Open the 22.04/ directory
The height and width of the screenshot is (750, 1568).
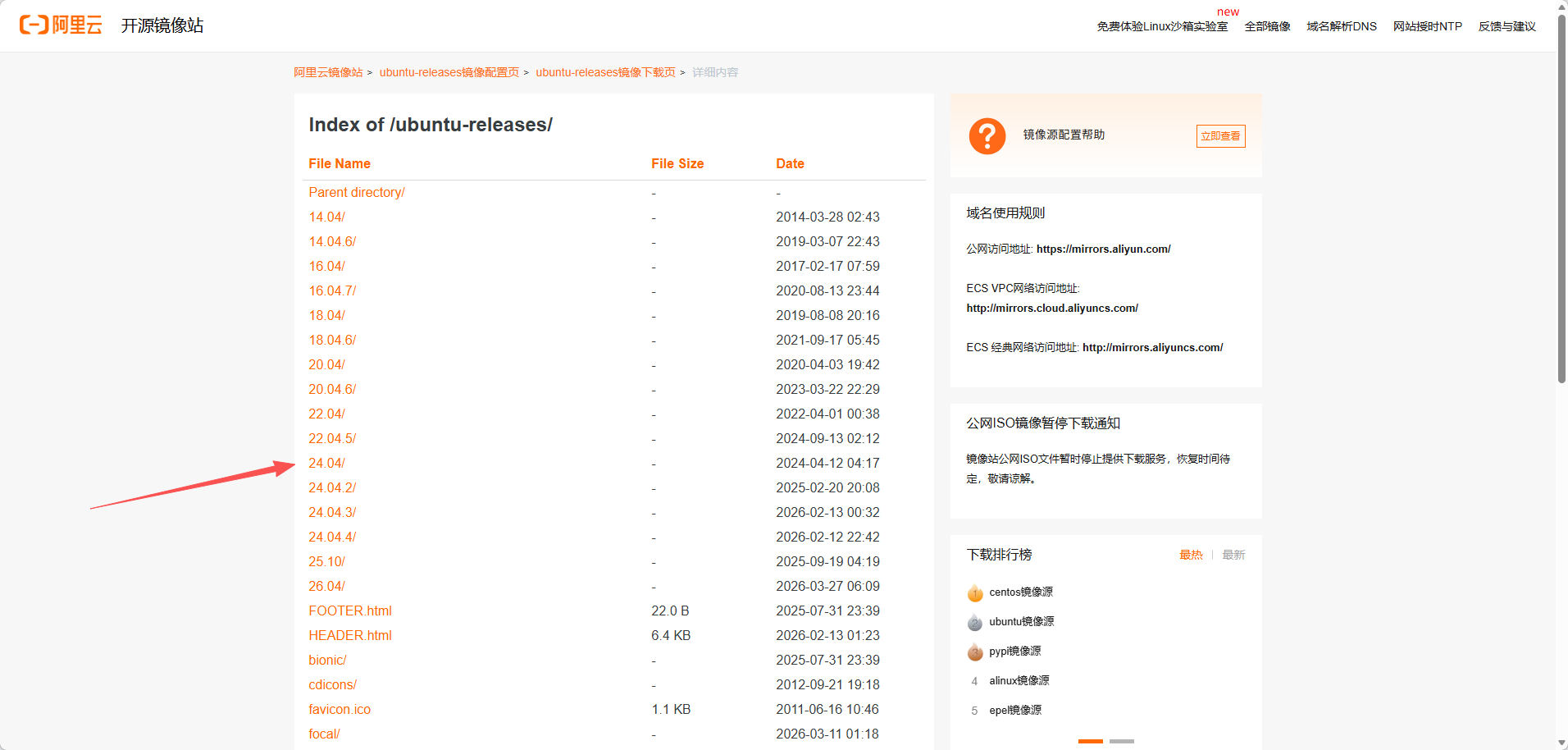click(326, 414)
